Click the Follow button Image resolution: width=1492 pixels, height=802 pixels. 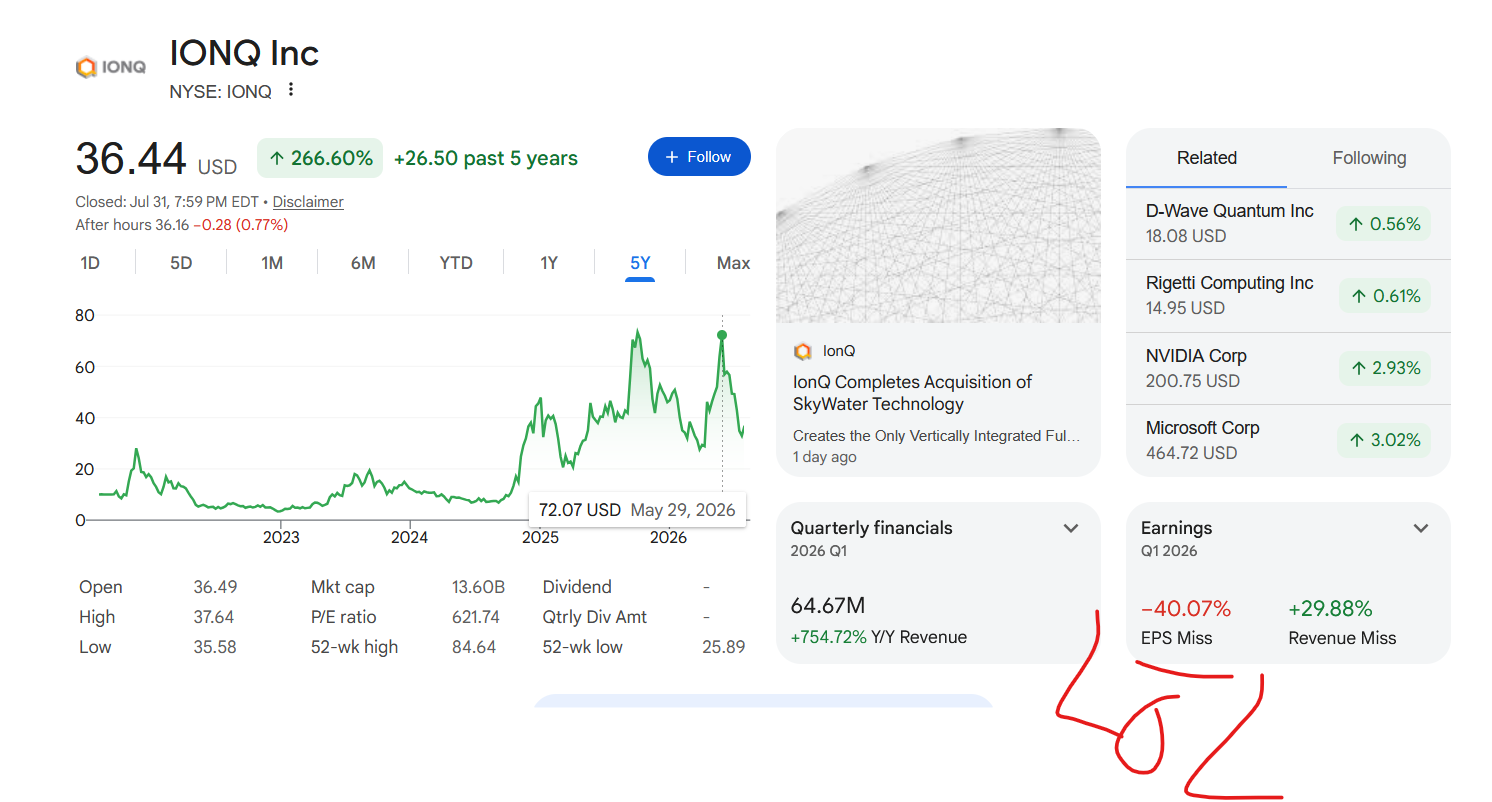pyautogui.click(x=699, y=157)
